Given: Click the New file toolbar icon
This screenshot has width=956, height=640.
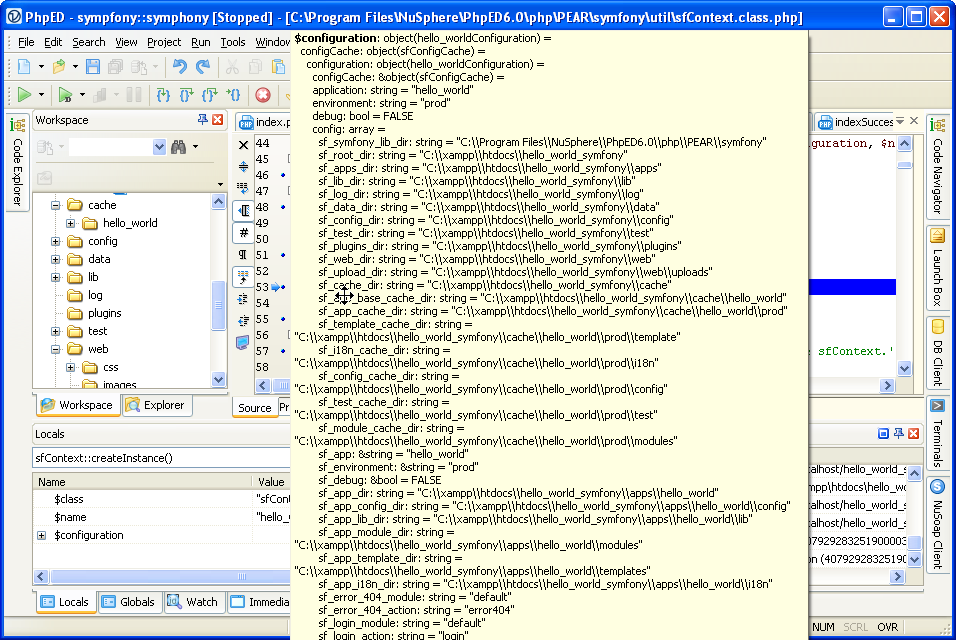Looking at the screenshot, I should click(23, 67).
